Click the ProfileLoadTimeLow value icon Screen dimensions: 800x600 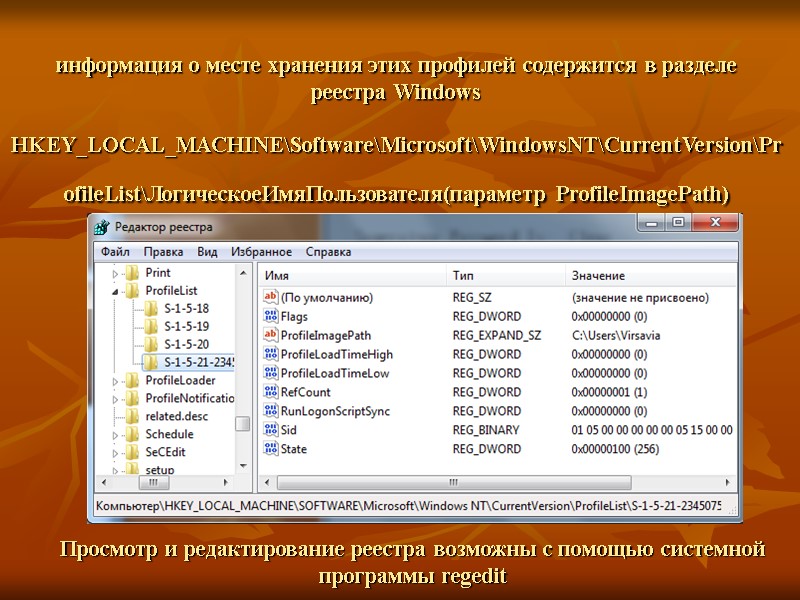point(270,372)
